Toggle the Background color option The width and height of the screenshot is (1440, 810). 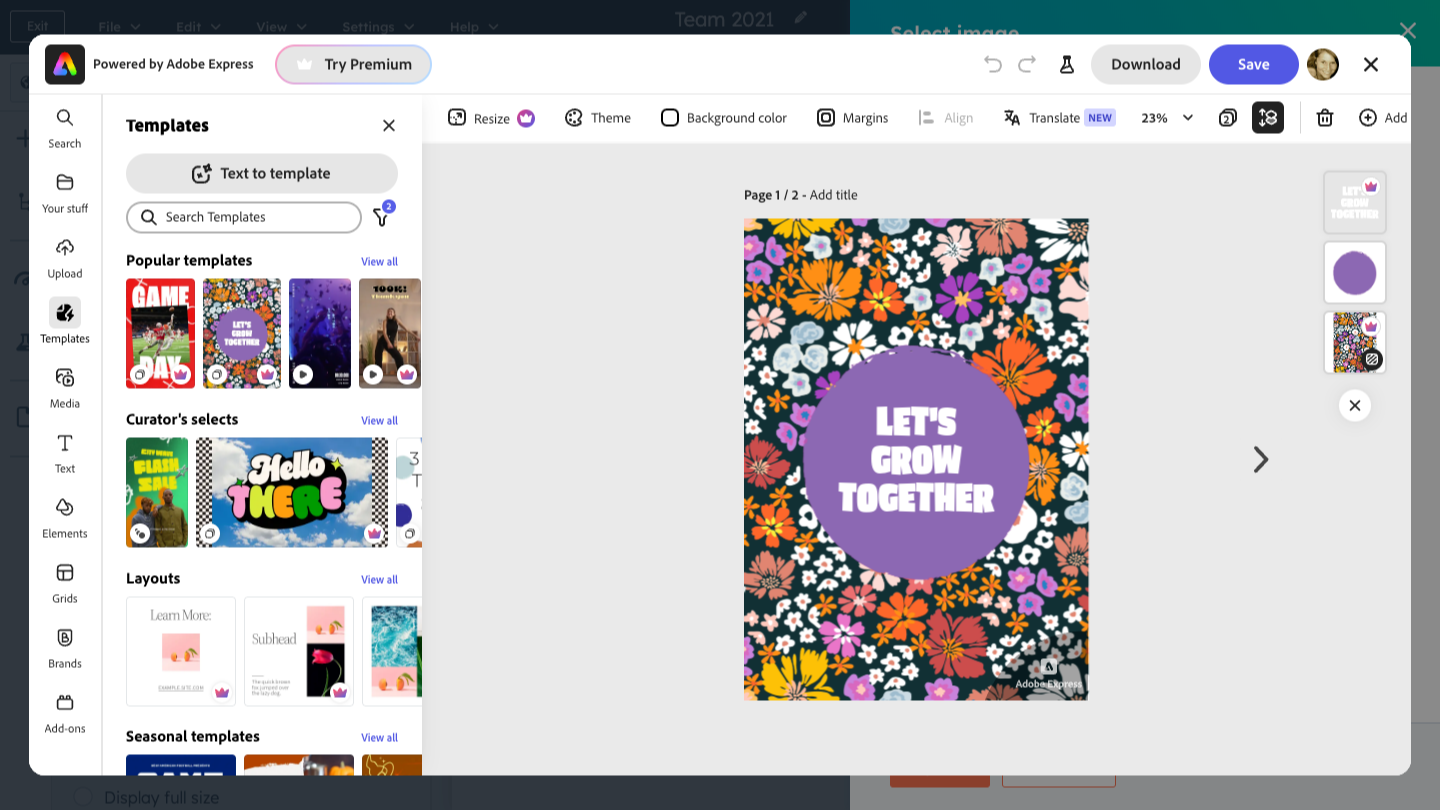[x=724, y=118]
